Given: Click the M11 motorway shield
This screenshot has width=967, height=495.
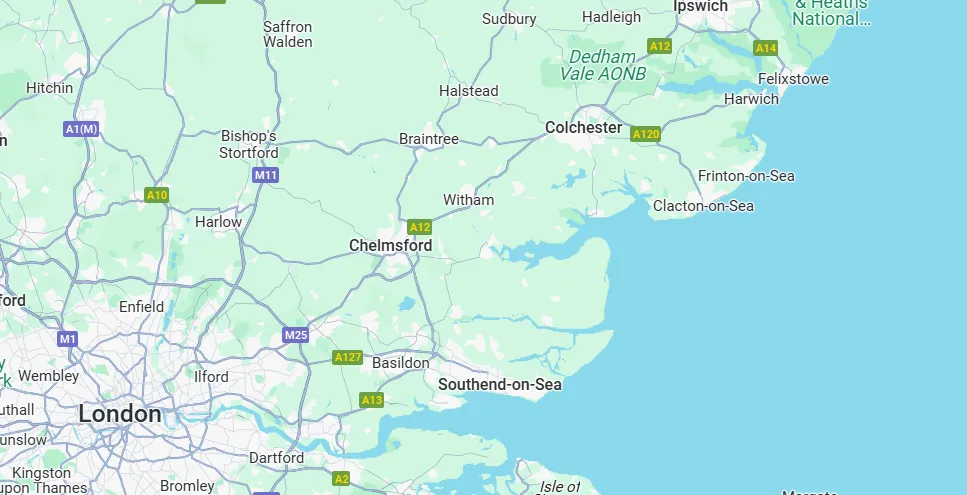Looking at the screenshot, I should click(x=266, y=175).
